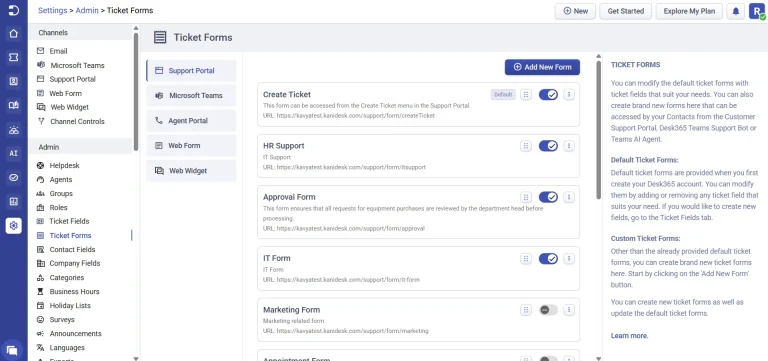The image size is (768, 361).
Task: Open the Contacts icon in left rail
Action: [x=14, y=82]
